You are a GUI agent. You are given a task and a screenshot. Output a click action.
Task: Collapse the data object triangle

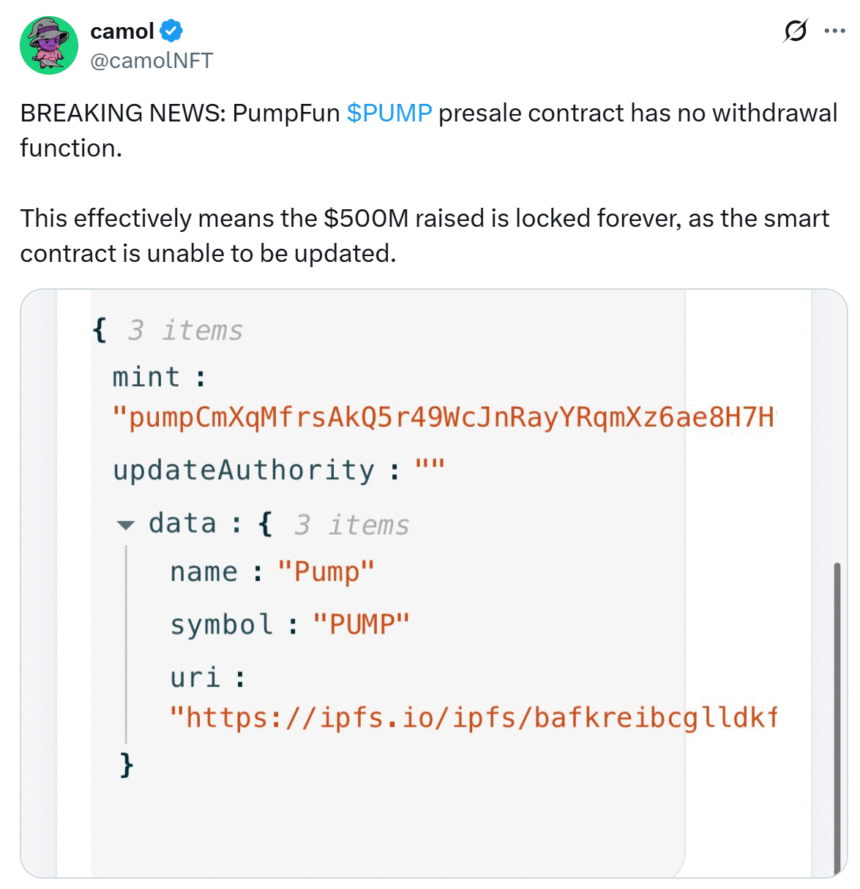click(126, 524)
